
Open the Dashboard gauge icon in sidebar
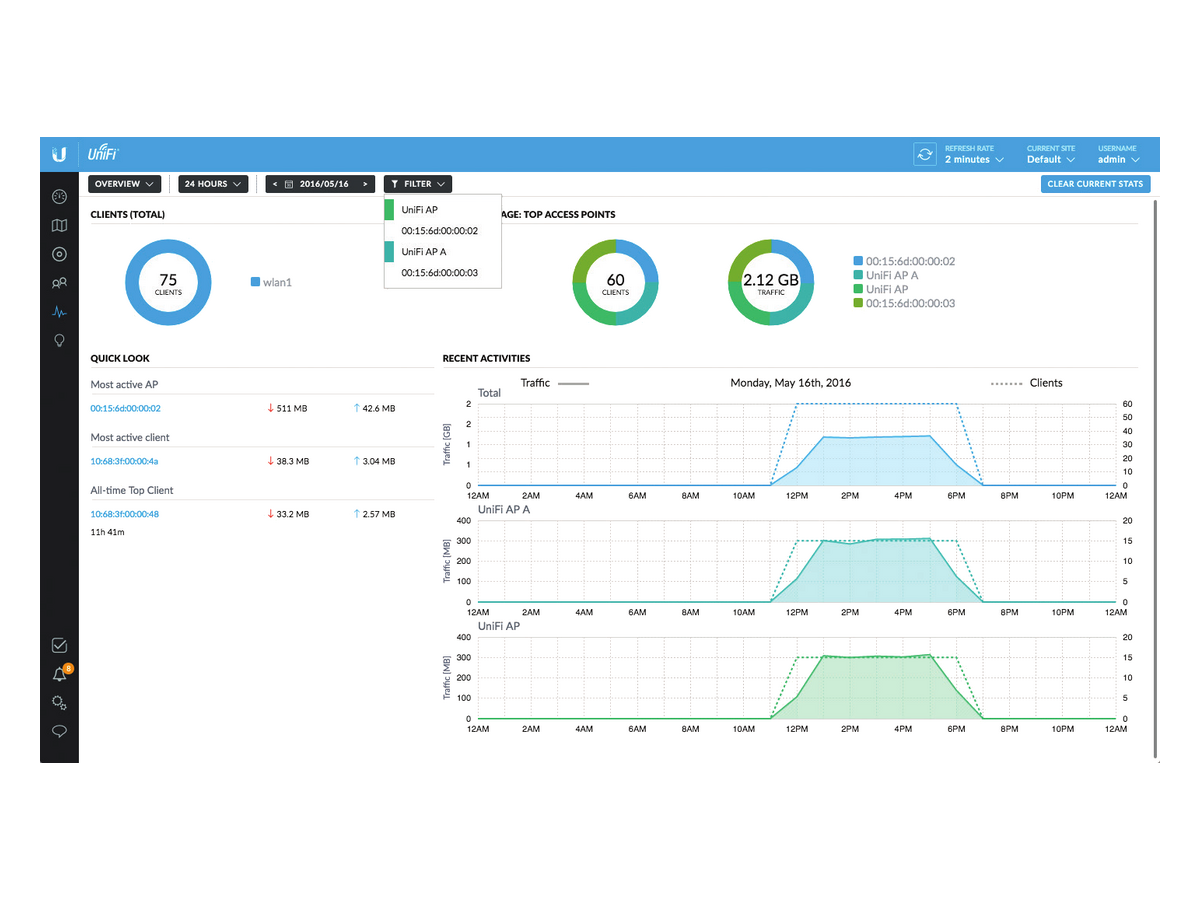point(59,196)
